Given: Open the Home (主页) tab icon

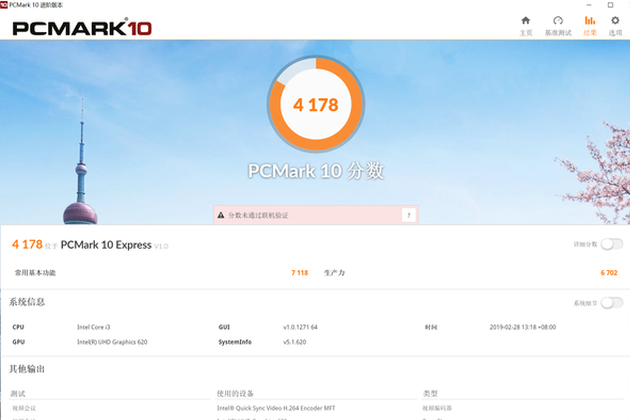Looking at the screenshot, I should point(526,20).
